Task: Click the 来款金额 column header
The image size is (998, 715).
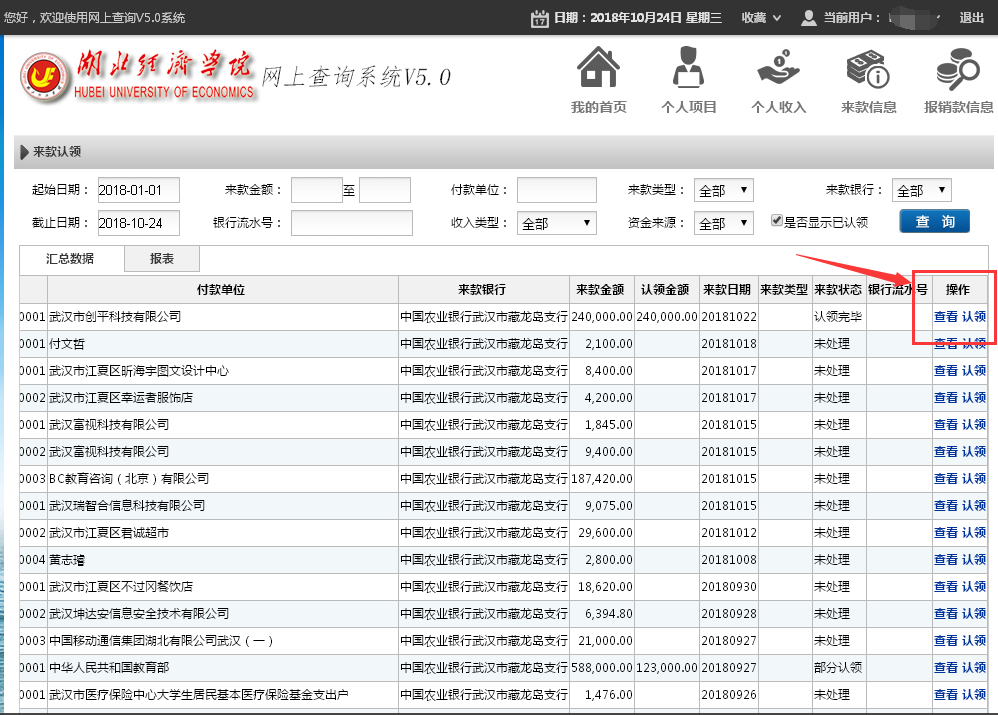Action: click(601, 290)
